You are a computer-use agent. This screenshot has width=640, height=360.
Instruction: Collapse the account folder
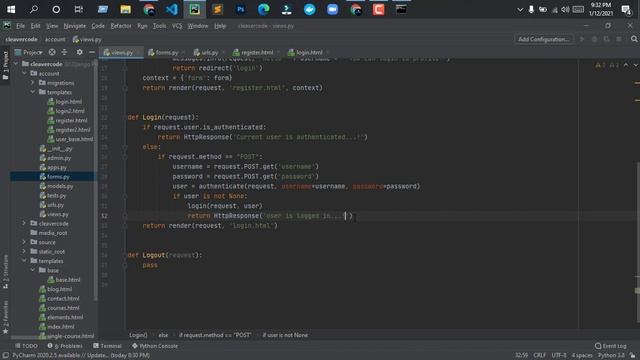(24, 73)
